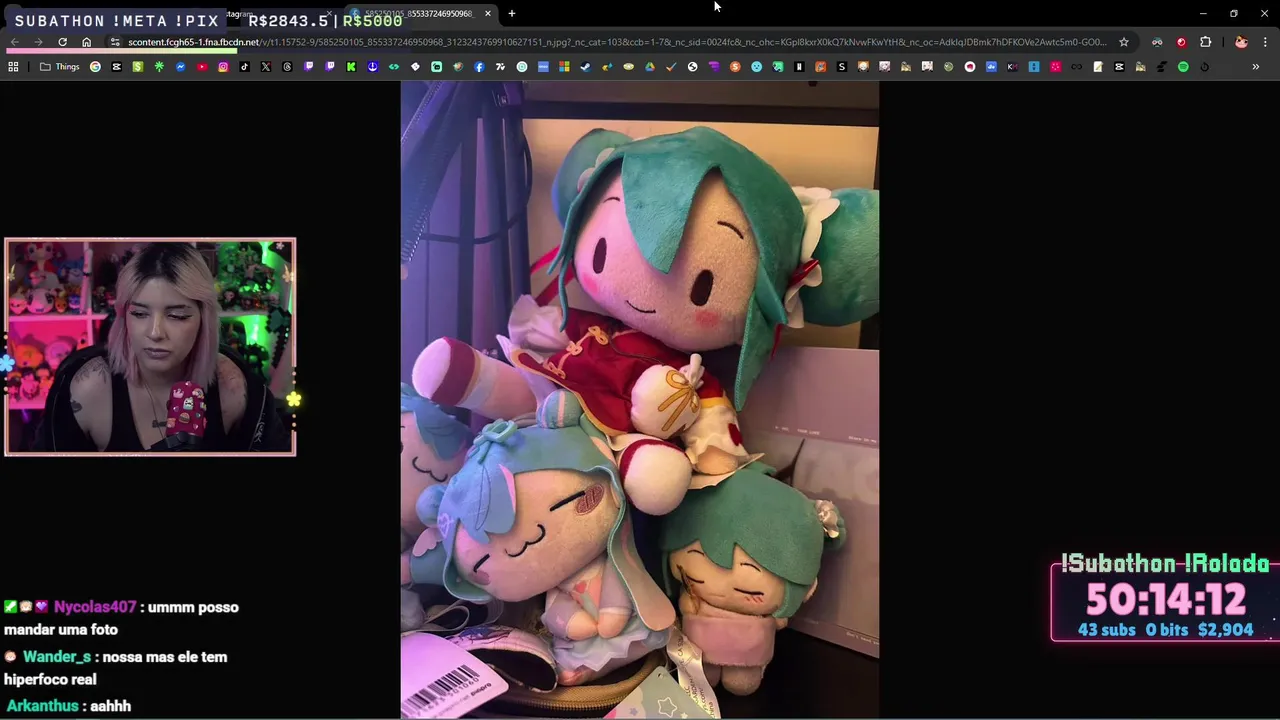The height and width of the screenshot is (720, 1280).
Task: Go to the browser home page icon
Action: click(x=86, y=42)
